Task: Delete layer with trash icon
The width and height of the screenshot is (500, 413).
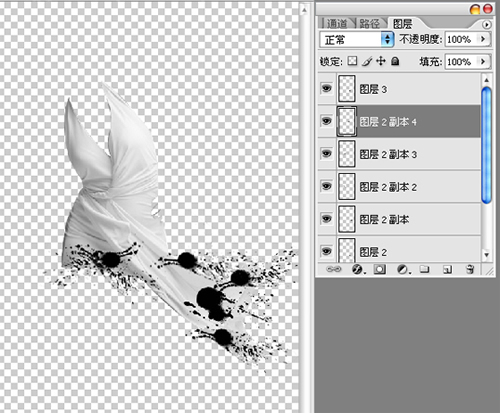Action: pyautogui.click(x=470, y=269)
